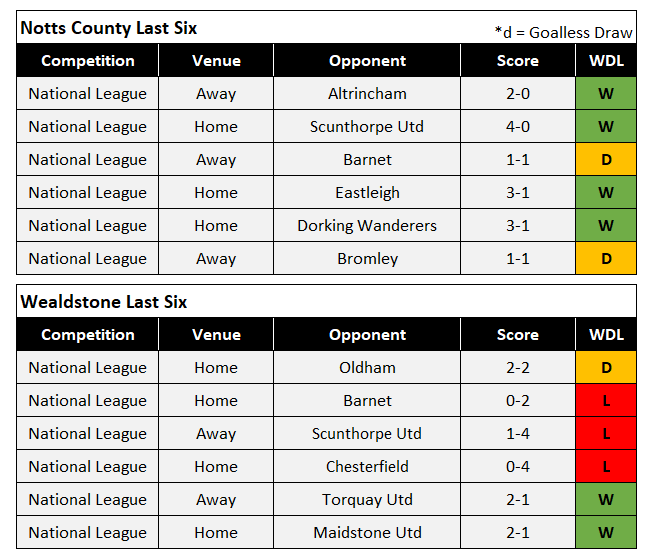Image resolution: width=653 pixels, height=559 pixels.
Task: Select the Goalless Draw legend note
Action: [563, 32]
